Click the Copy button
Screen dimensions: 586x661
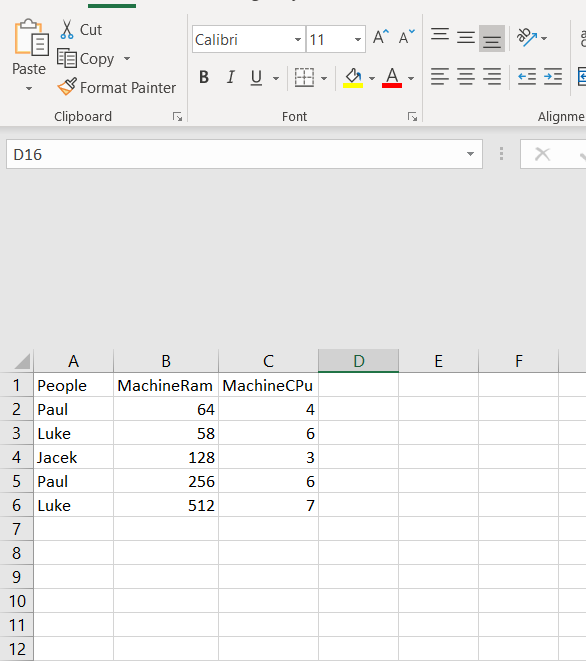point(86,59)
